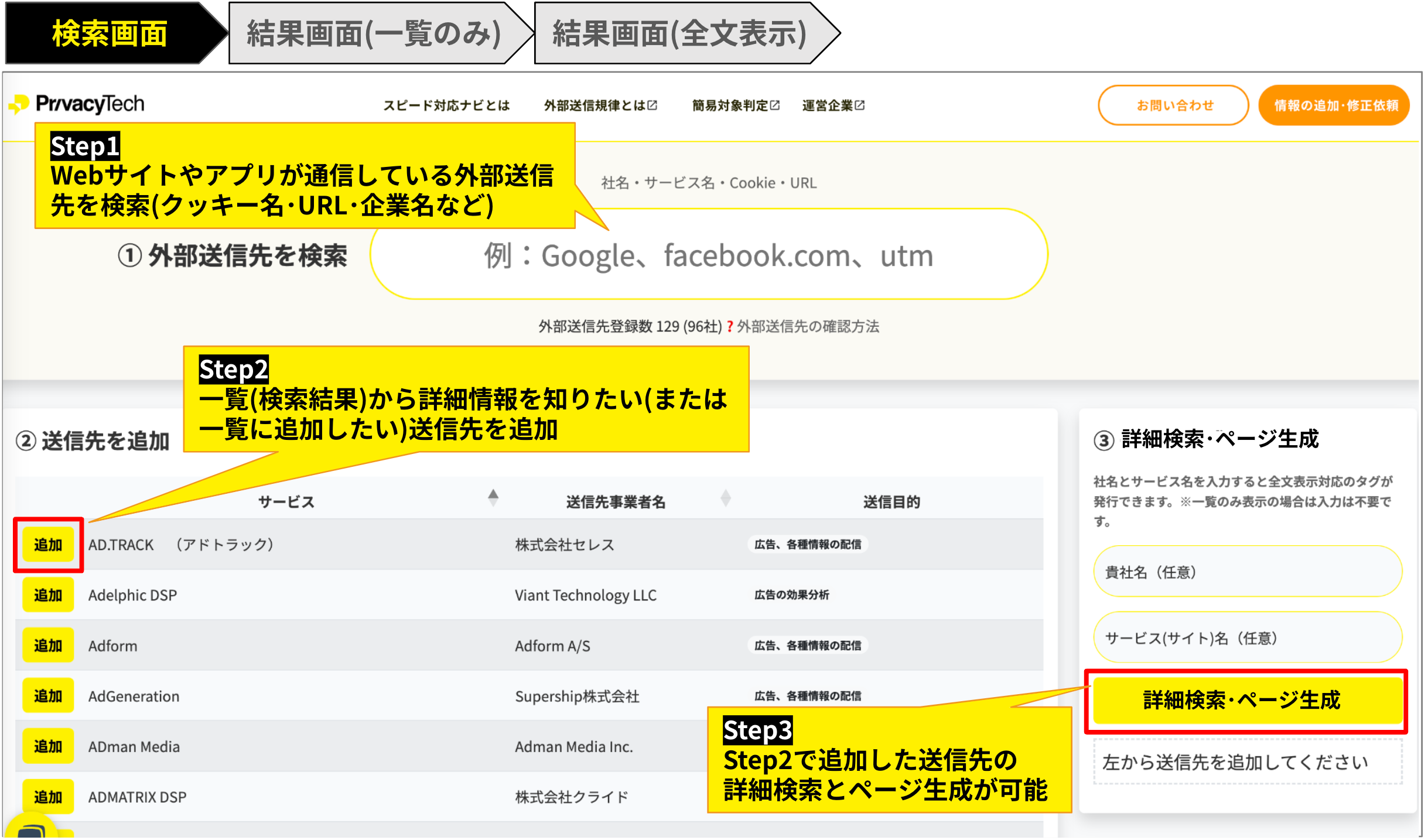1428x840 pixels.
Task: Click 情報の追加・修正依頼 button
Action: [x=1335, y=105]
